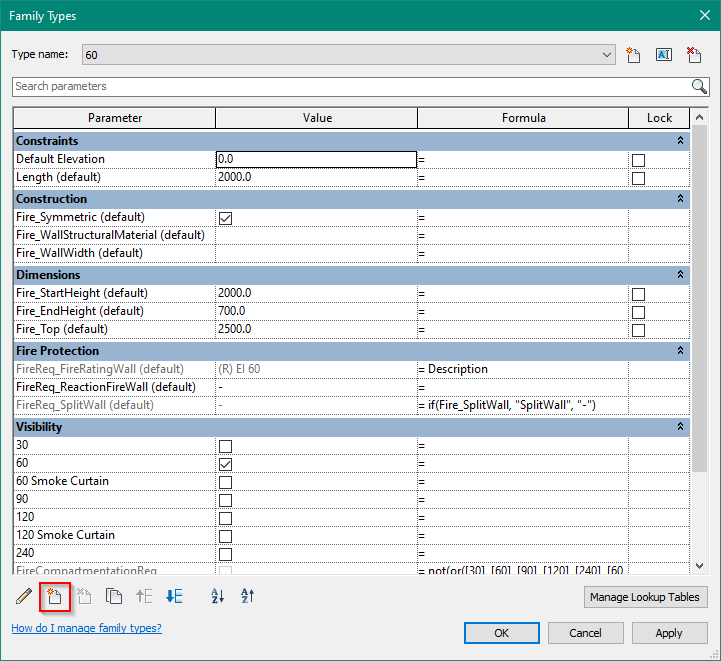The width and height of the screenshot is (721, 661).
Task: Click the scrollbar up arrow
Action: [x=699, y=117]
